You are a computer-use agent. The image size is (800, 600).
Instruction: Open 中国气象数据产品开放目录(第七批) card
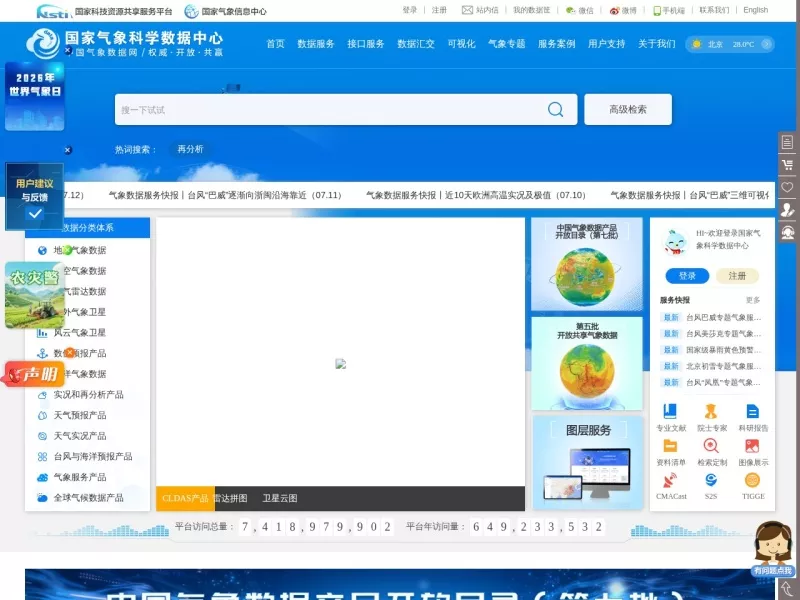point(587,264)
